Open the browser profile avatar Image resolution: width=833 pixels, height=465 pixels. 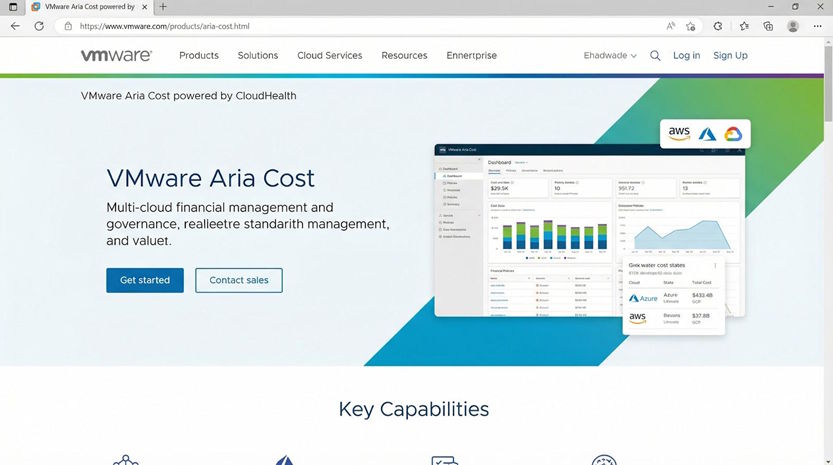[x=793, y=26]
